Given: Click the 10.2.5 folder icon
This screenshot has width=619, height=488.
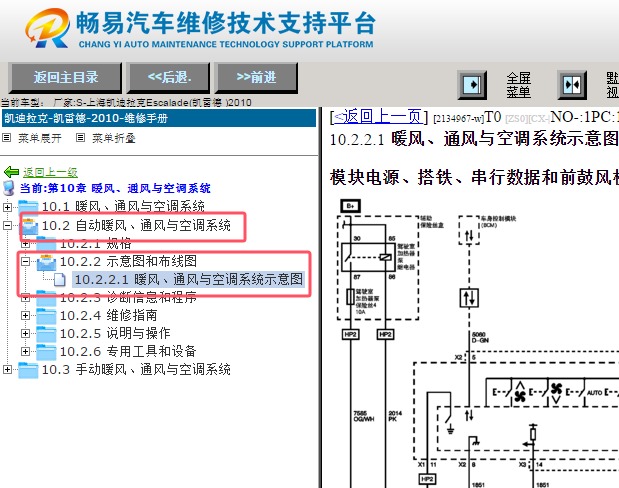Looking at the screenshot, I should [x=46, y=334].
